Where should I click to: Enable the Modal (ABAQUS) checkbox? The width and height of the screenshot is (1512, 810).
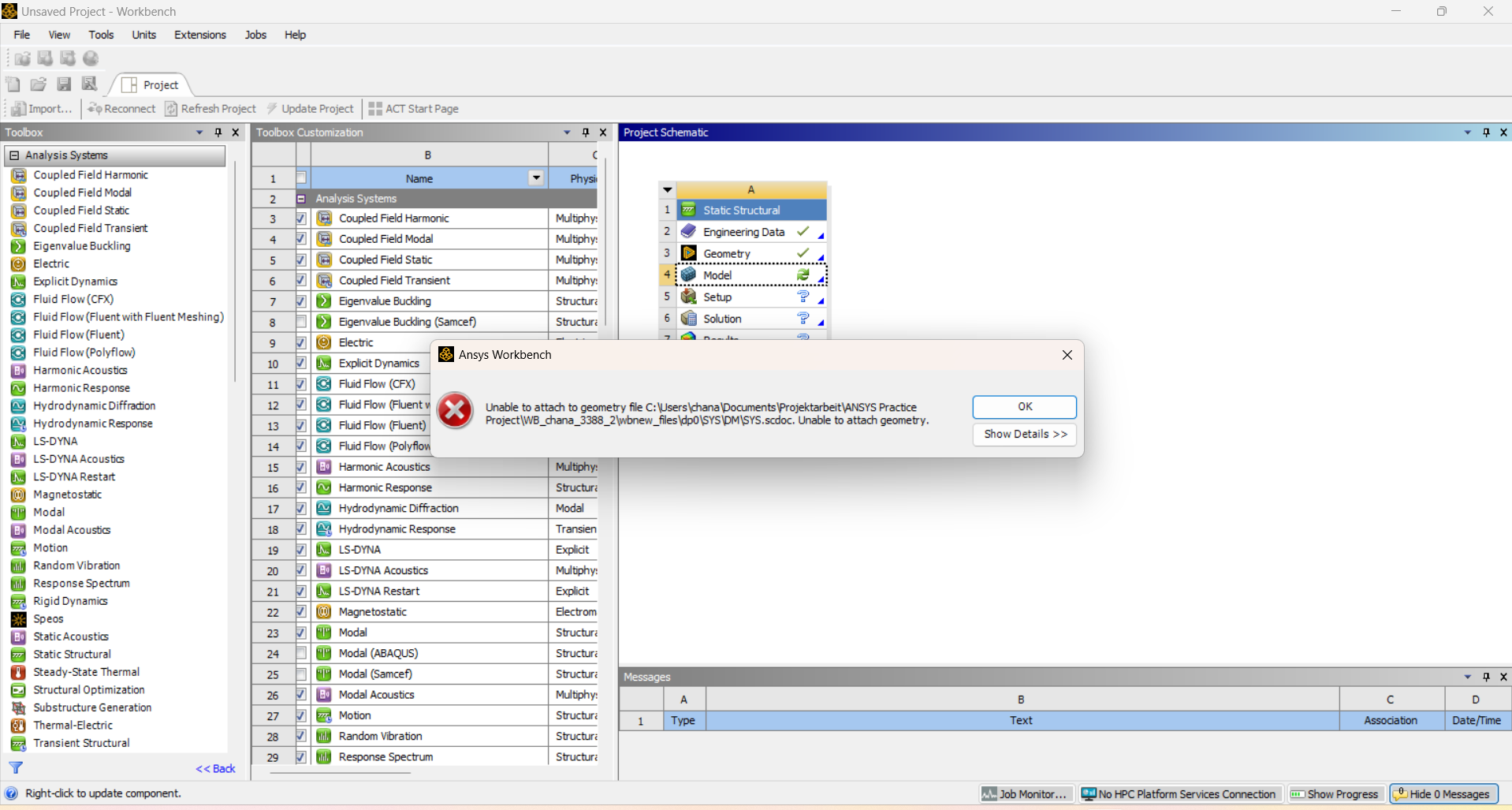301,653
